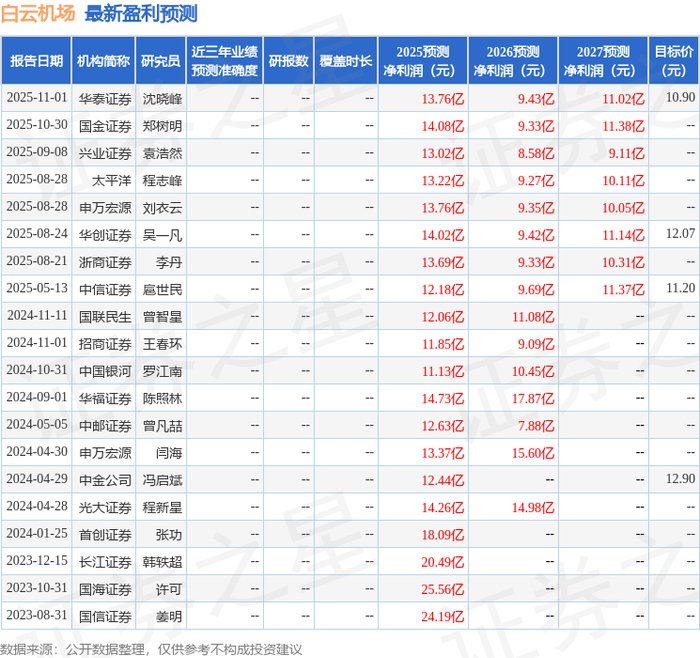Image resolution: width=700 pixels, height=658 pixels.
Task: Click target price 12.90
Action: 680,479
